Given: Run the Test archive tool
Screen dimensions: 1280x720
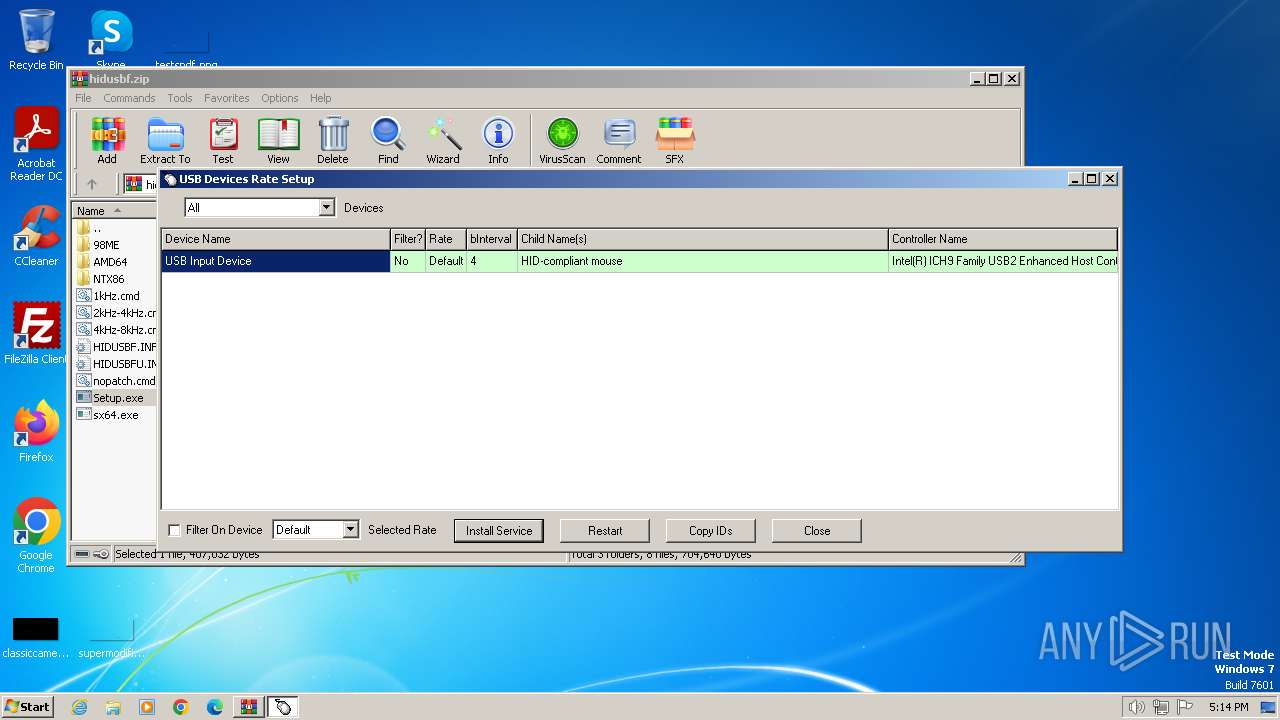Looking at the screenshot, I should click(x=223, y=140).
